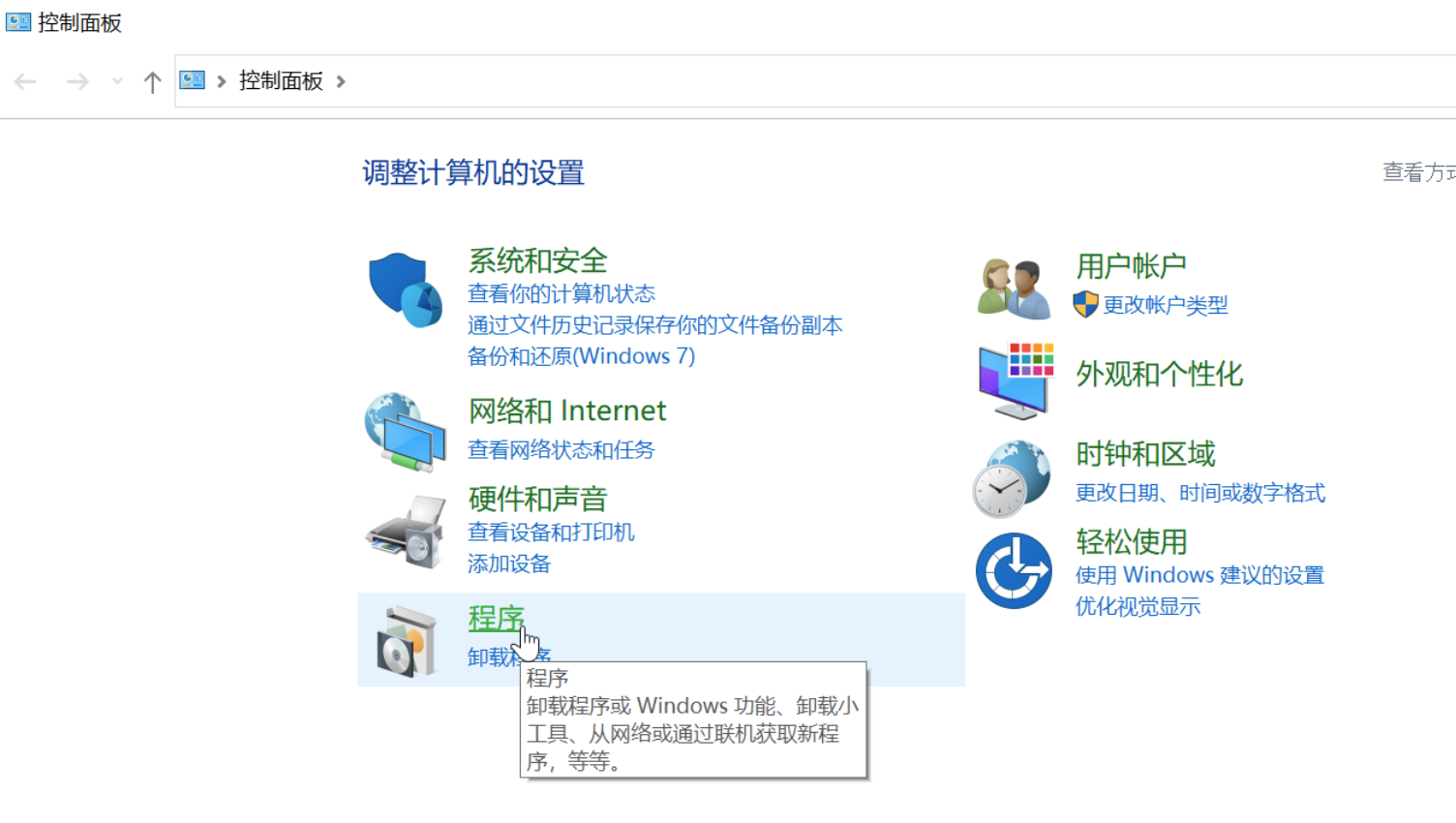Screen dimensions: 1456x823
Task: Open the 系统和安全 category heading
Action: (x=537, y=260)
